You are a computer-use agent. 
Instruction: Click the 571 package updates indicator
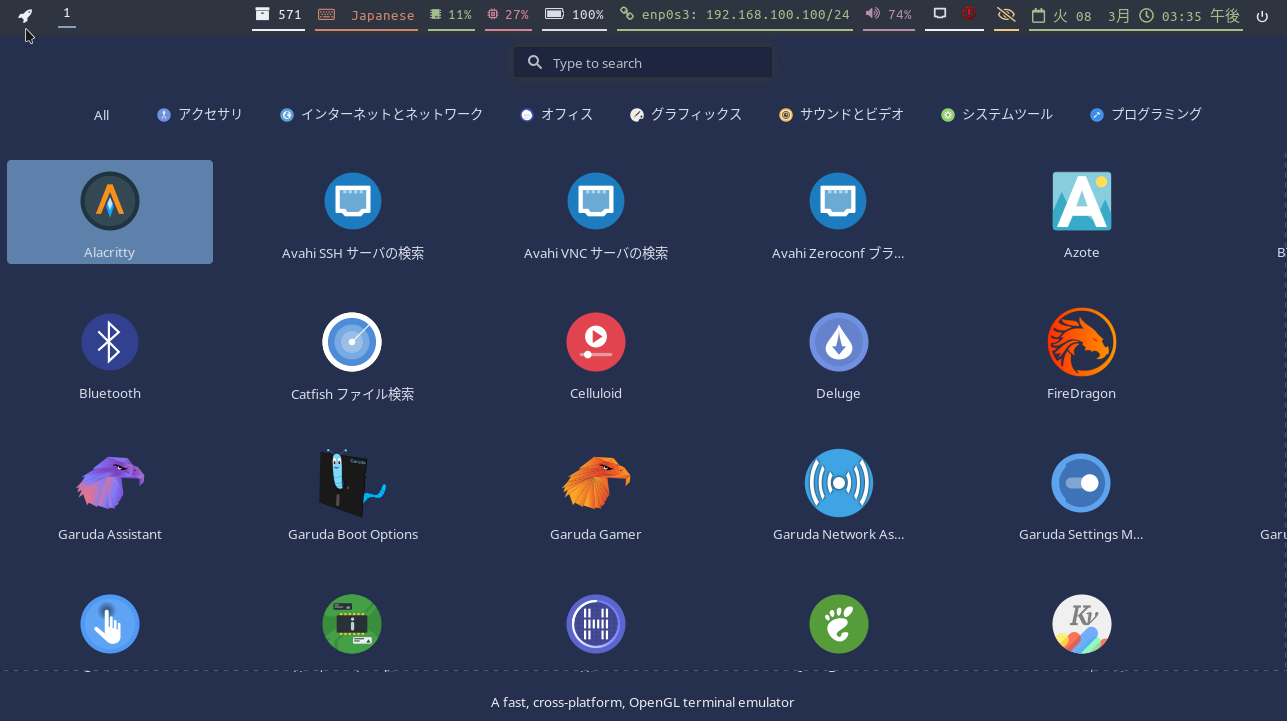click(x=278, y=15)
